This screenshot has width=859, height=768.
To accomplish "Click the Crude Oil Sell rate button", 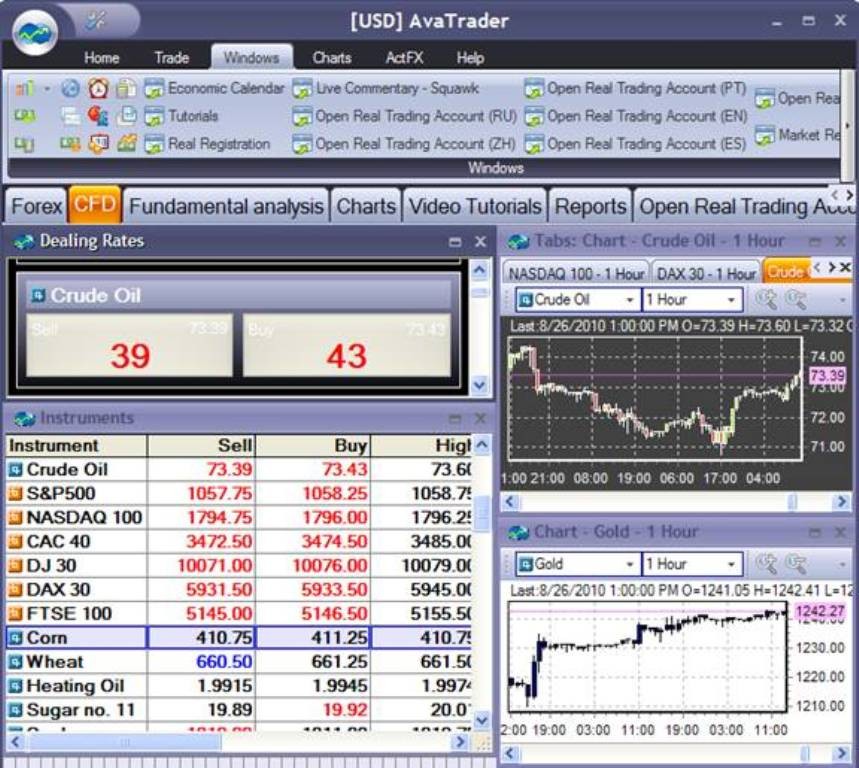I will [129, 346].
